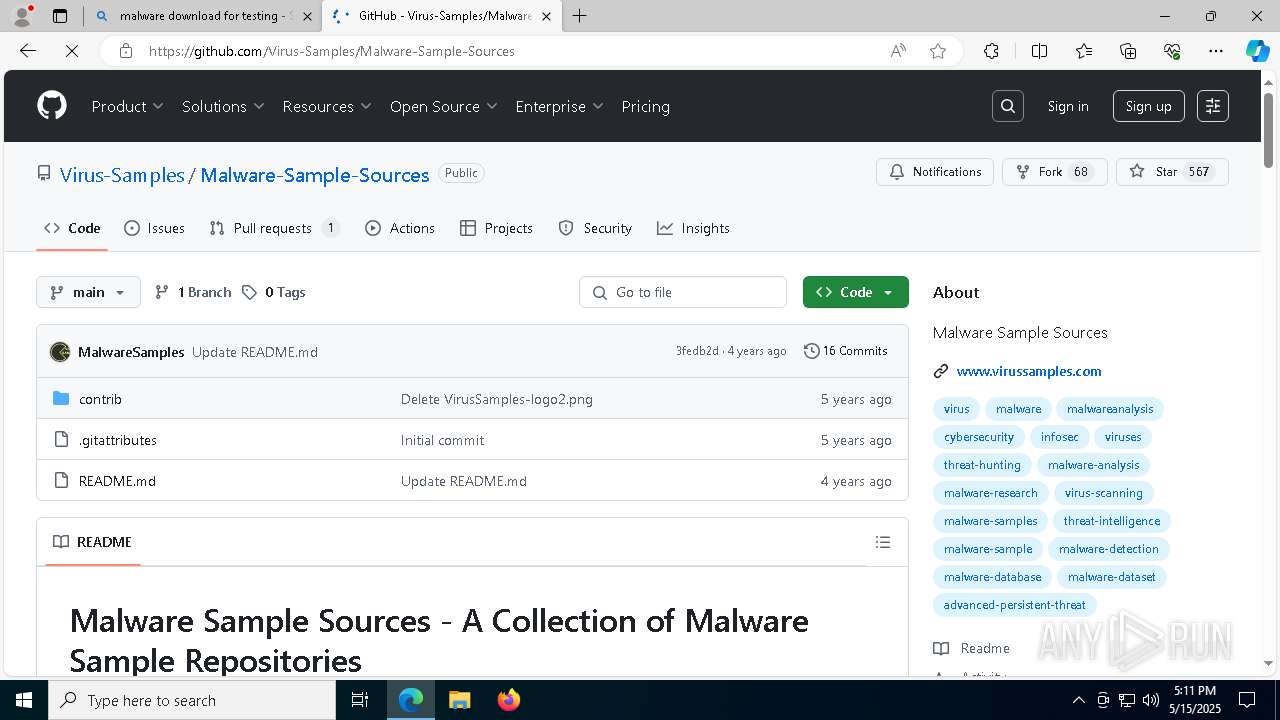This screenshot has width=1280, height=720.
Task: Open GitHub search magnifier icon
Action: tap(1008, 106)
